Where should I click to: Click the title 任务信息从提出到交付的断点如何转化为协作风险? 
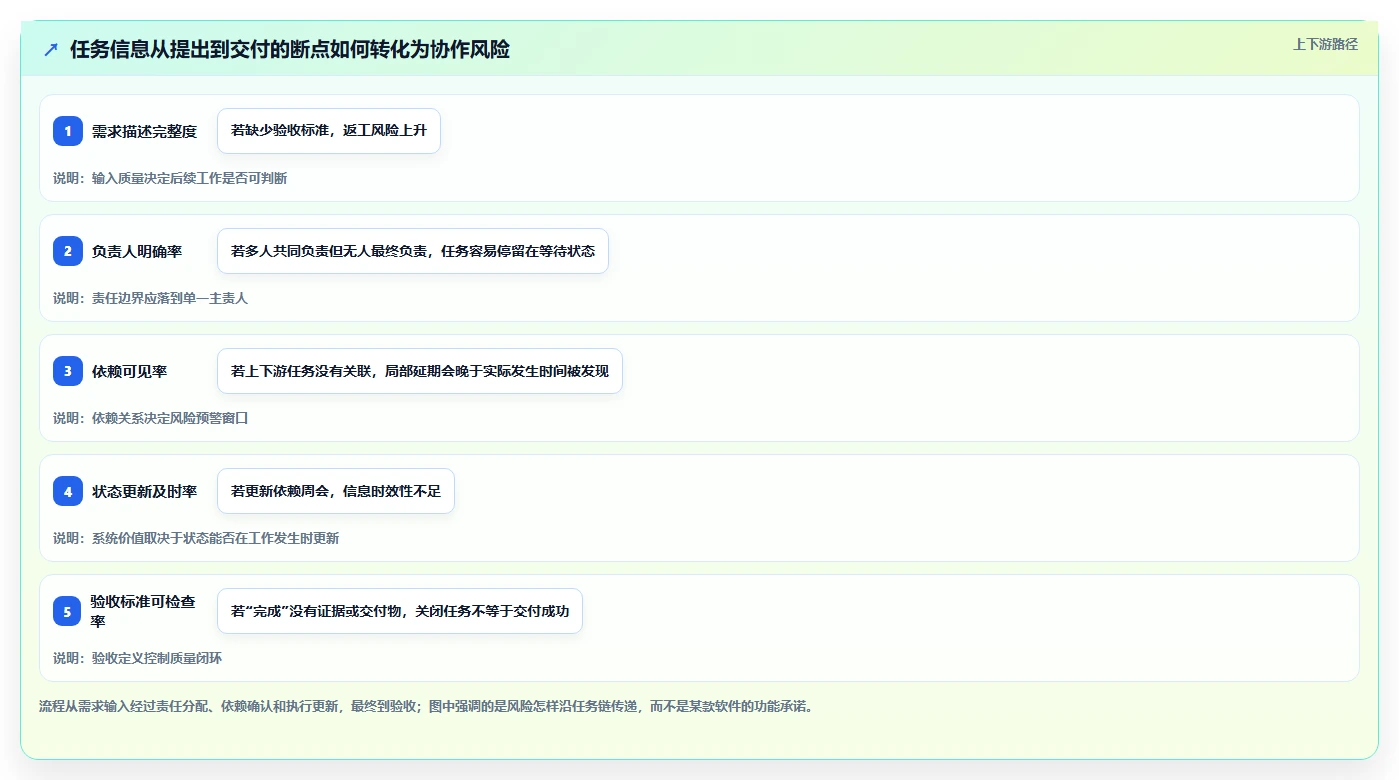[x=290, y=49]
